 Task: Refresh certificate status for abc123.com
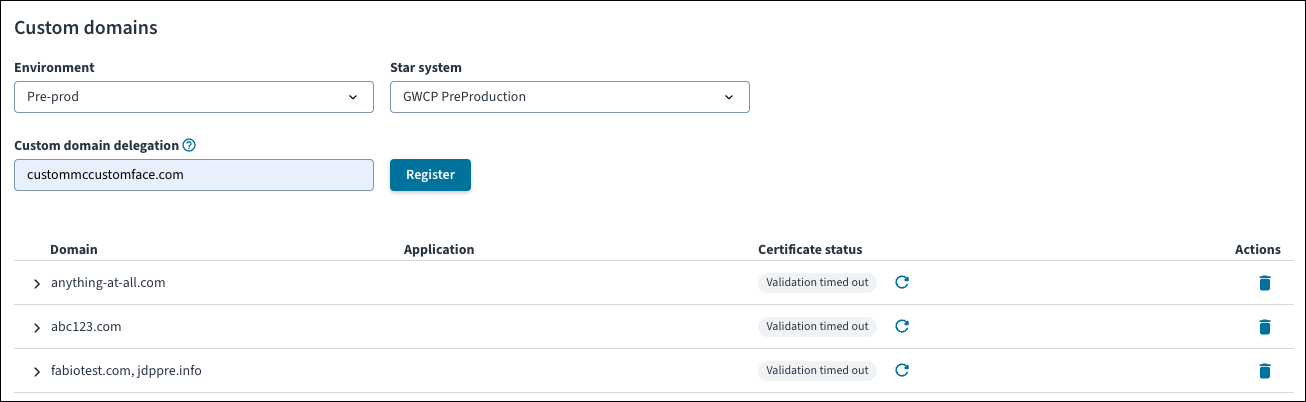(x=901, y=326)
